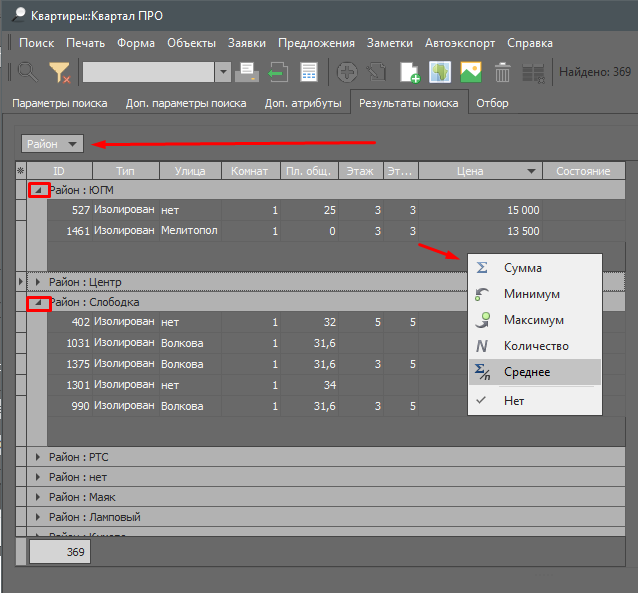The height and width of the screenshot is (593, 638).
Task: Sort by the Цена column header
Action: [470, 171]
